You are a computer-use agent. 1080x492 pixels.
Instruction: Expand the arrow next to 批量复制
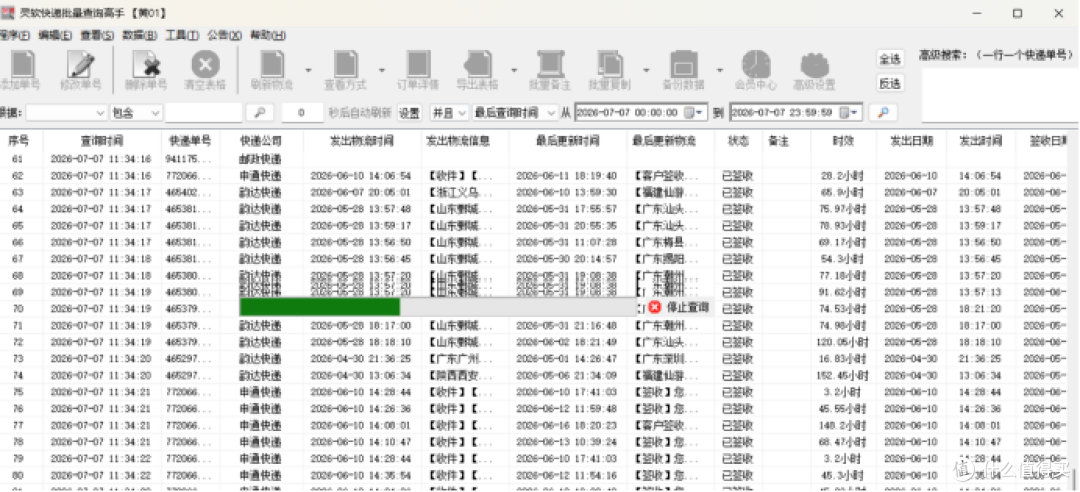tap(646, 70)
